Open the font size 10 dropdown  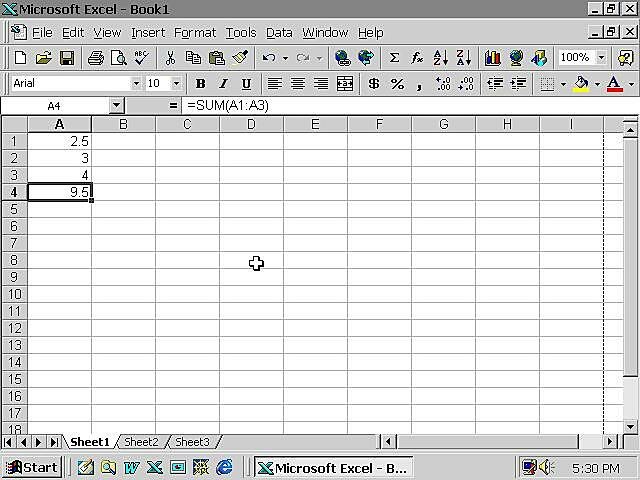[176, 84]
